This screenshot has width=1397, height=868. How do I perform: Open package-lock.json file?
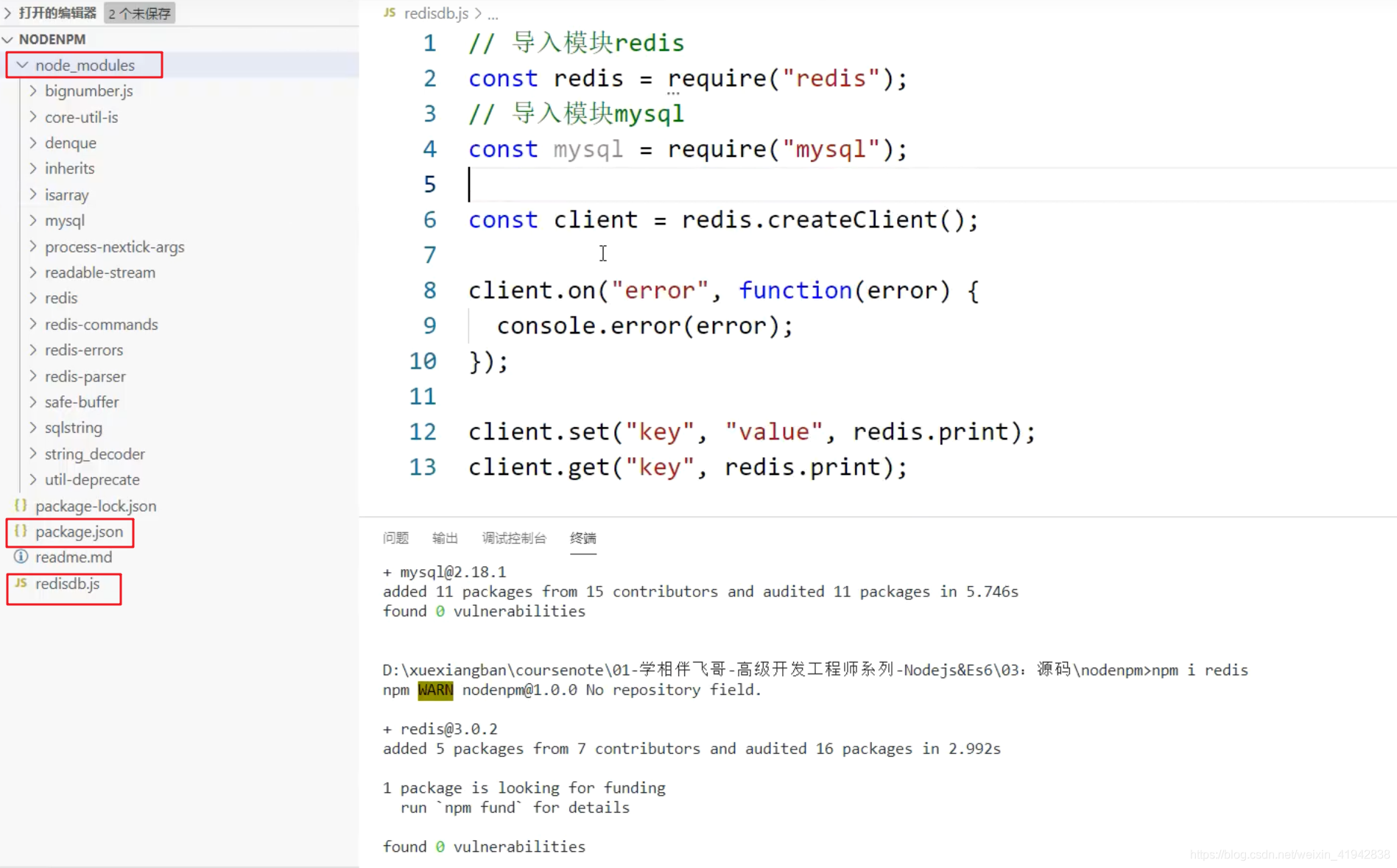pos(96,506)
